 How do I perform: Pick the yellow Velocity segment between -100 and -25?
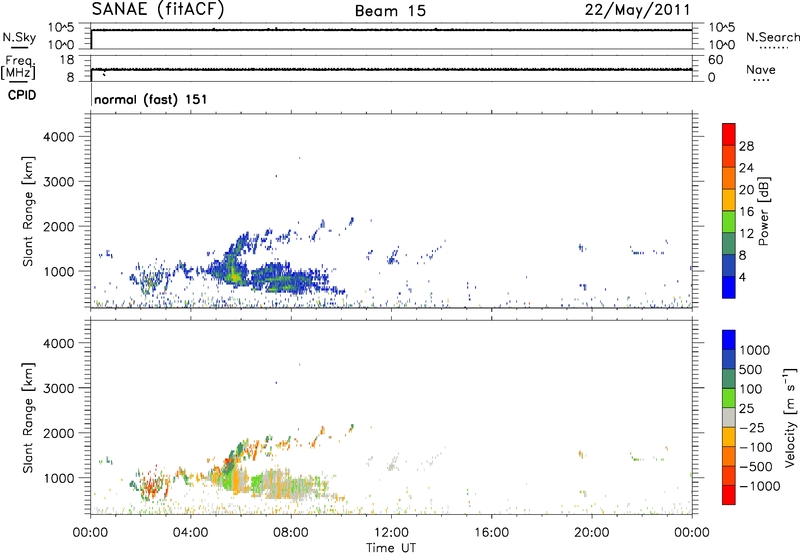(729, 437)
